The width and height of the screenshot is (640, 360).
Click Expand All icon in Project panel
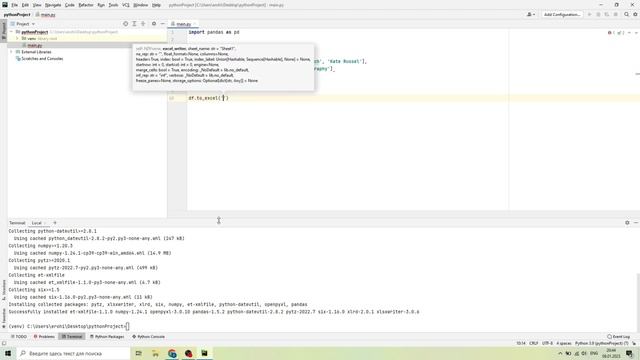134,24
